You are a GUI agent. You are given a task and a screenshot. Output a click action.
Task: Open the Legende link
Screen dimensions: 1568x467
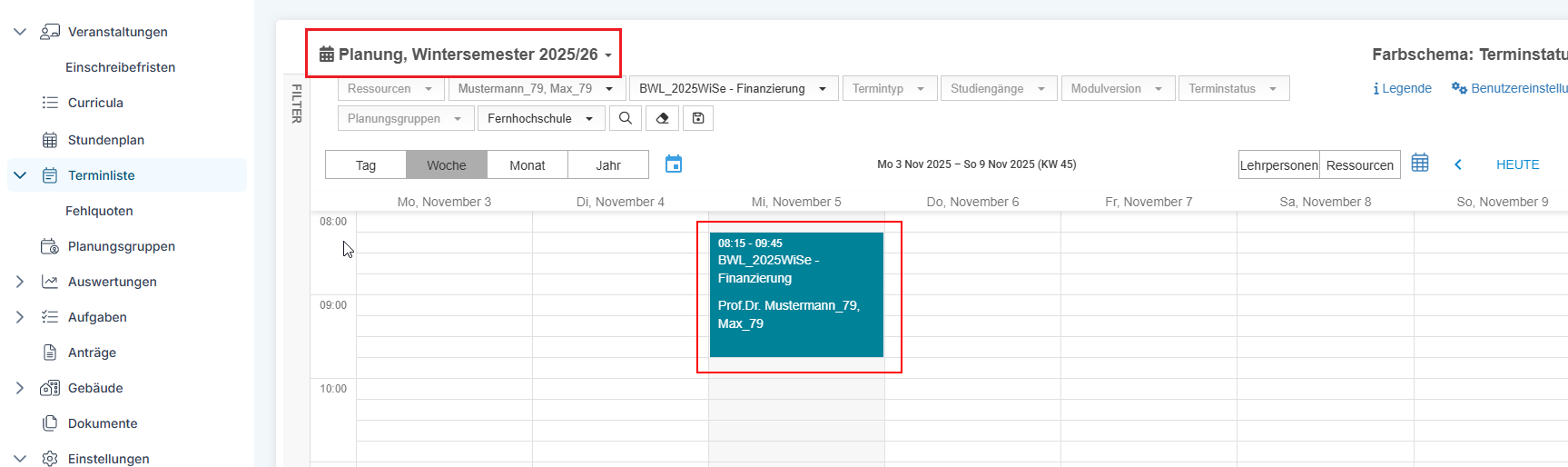point(1403,88)
